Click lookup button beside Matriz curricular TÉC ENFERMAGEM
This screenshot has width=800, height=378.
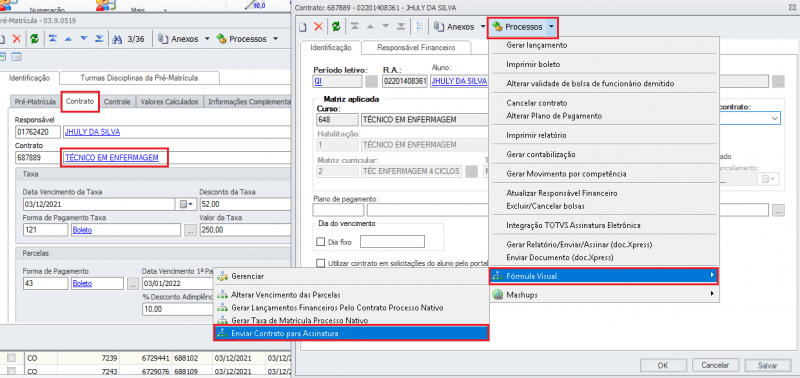click(x=472, y=171)
